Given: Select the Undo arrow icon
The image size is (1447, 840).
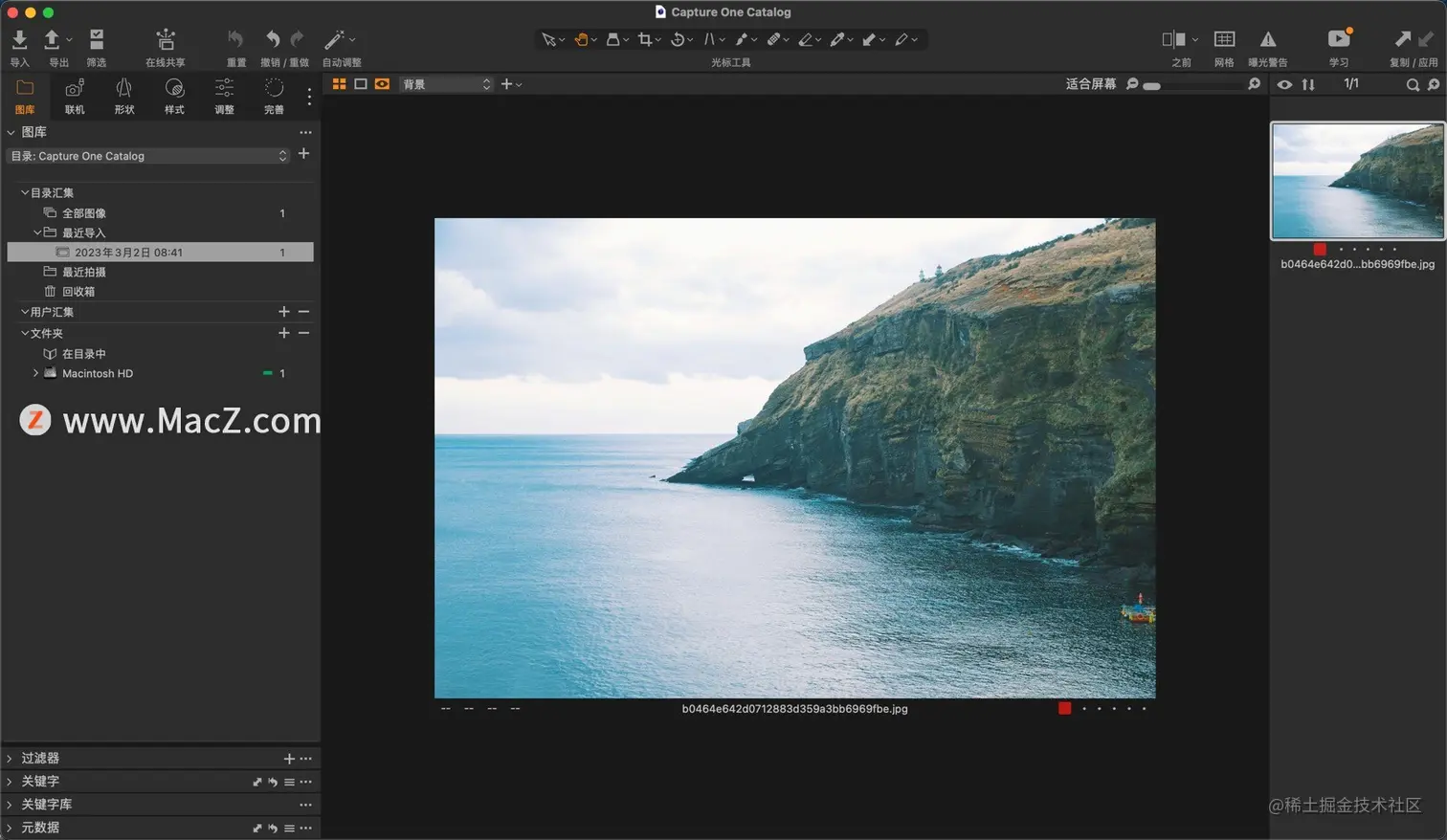Looking at the screenshot, I should (273, 40).
